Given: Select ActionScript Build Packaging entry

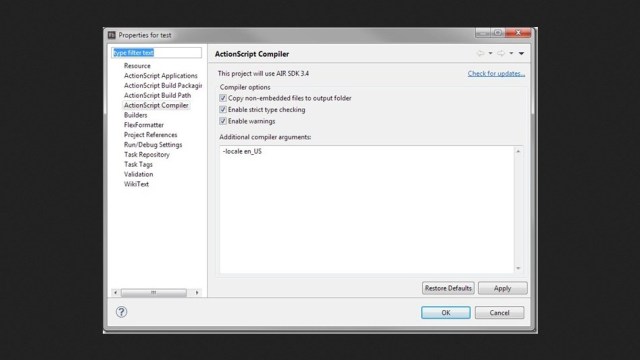Looking at the screenshot, I should coord(163,85).
